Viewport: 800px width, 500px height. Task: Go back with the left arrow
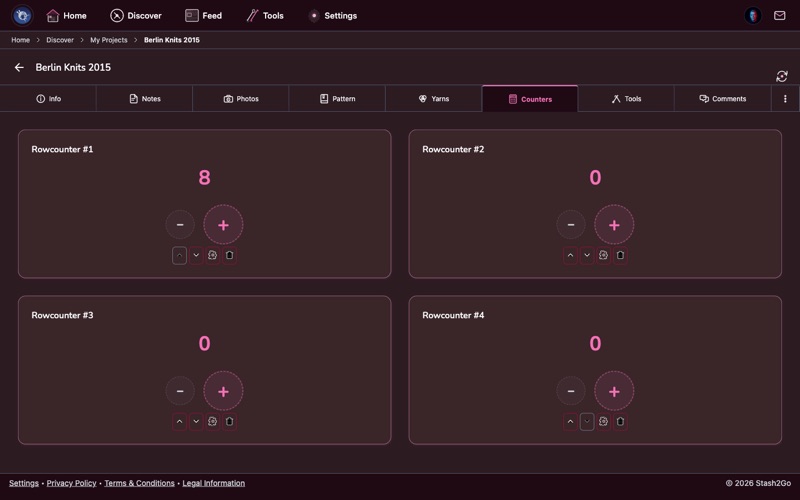click(x=19, y=67)
